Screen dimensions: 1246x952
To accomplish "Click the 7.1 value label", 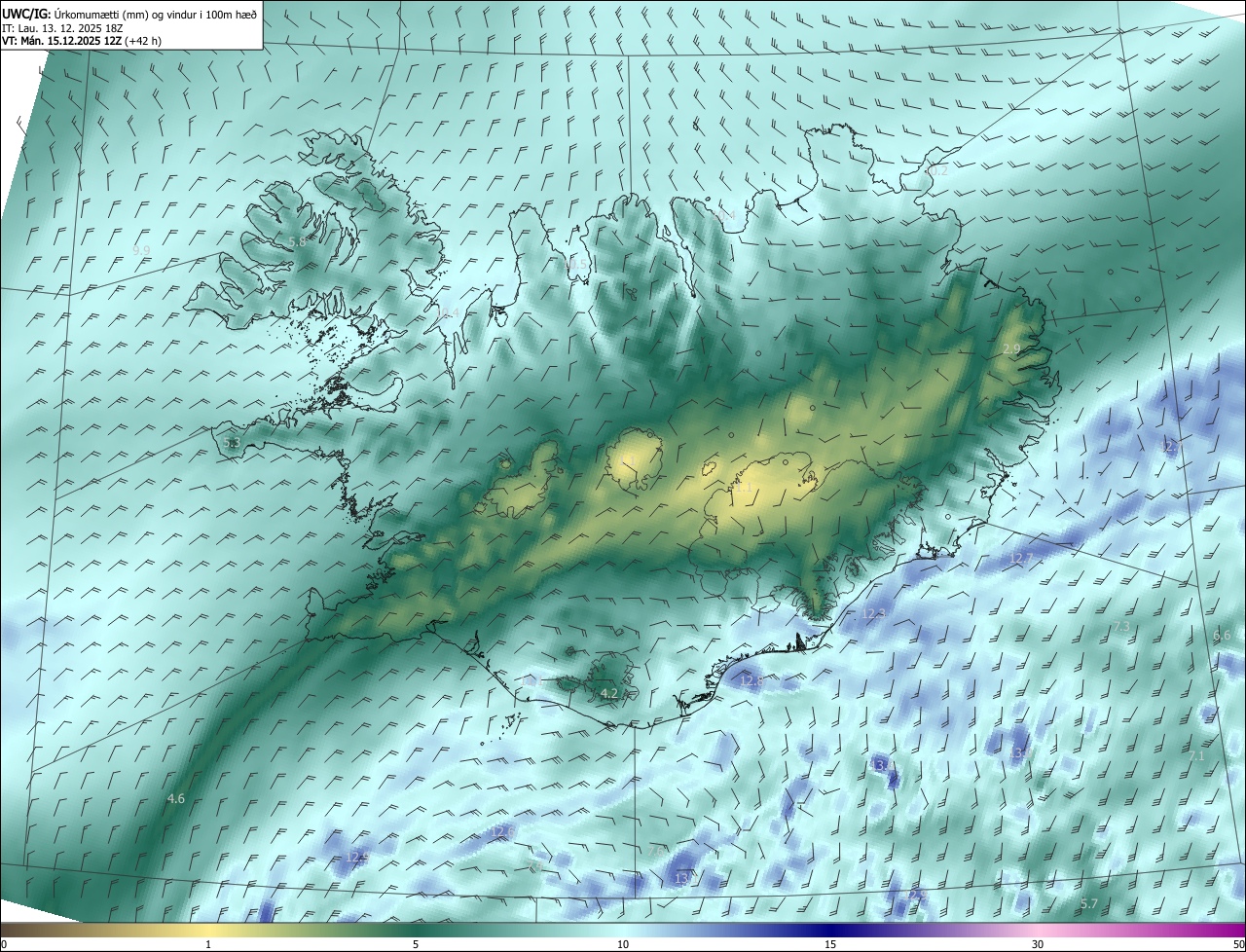I will [1196, 755].
